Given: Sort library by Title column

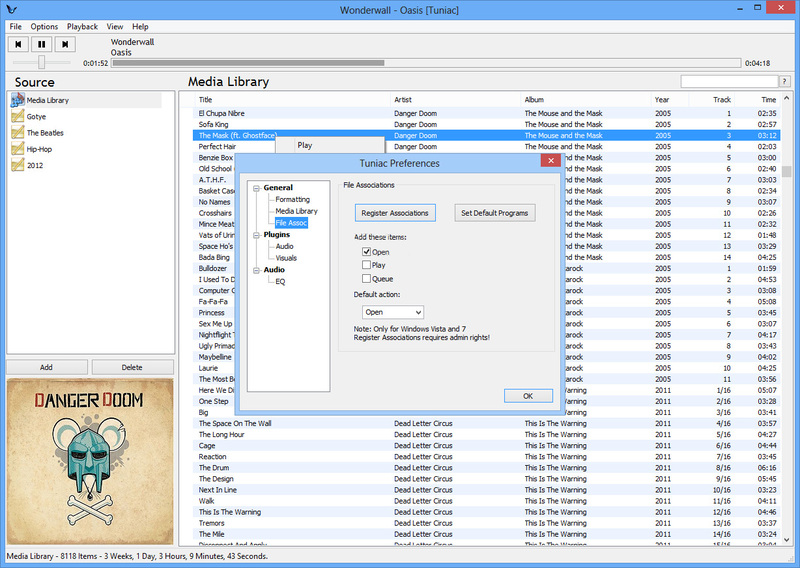Looking at the screenshot, I should (x=291, y=100).
